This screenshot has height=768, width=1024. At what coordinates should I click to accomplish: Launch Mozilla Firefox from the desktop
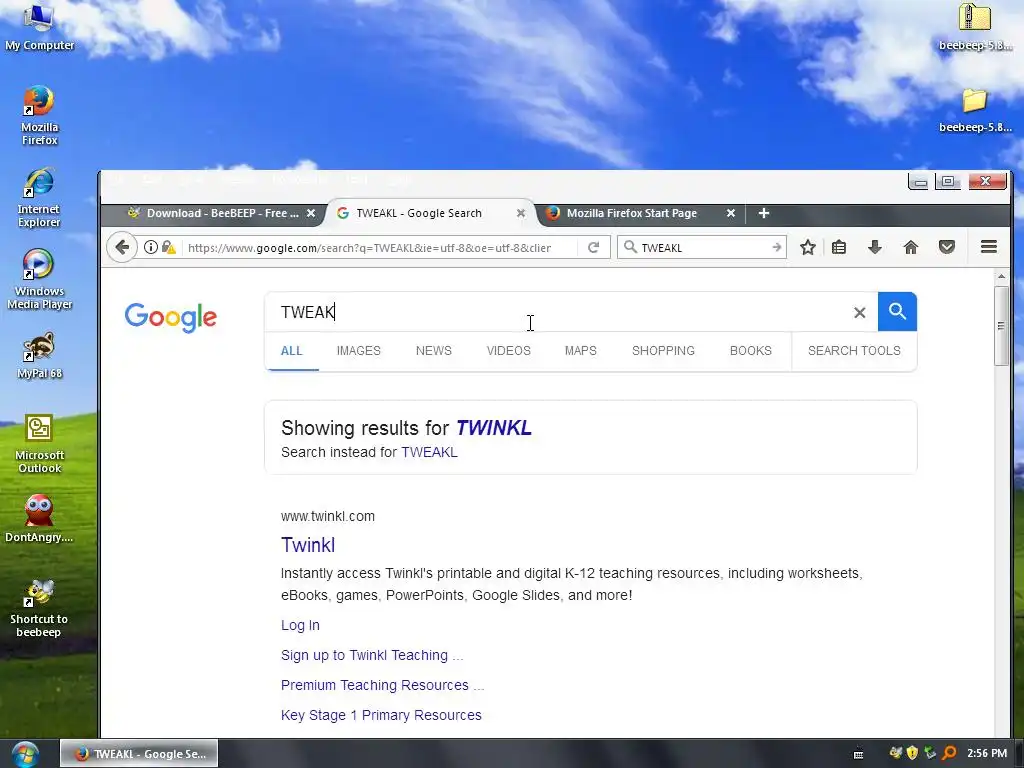pyautogui.click(x=39, y=115)
